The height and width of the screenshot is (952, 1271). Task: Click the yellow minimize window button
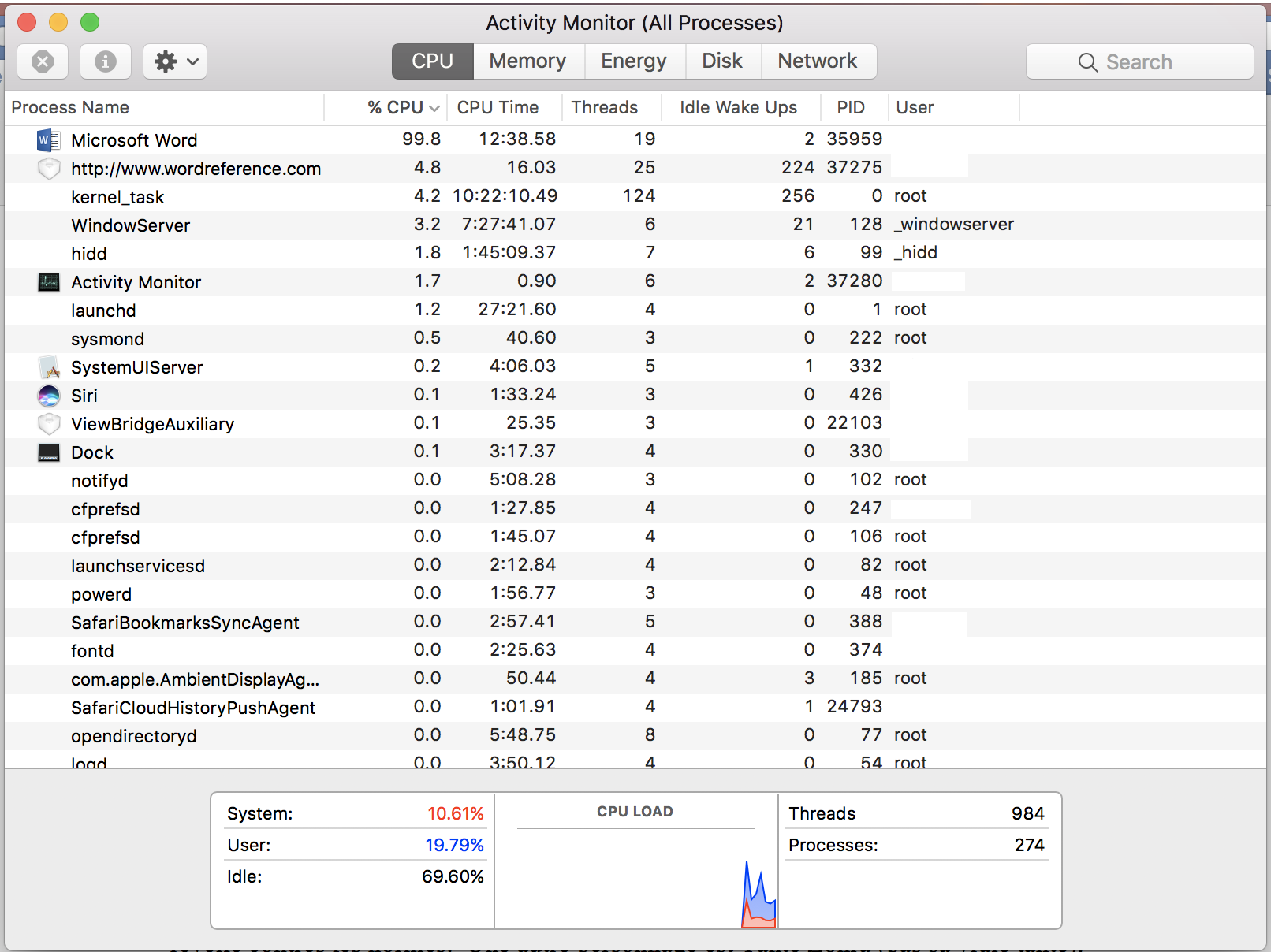(58, 22)
